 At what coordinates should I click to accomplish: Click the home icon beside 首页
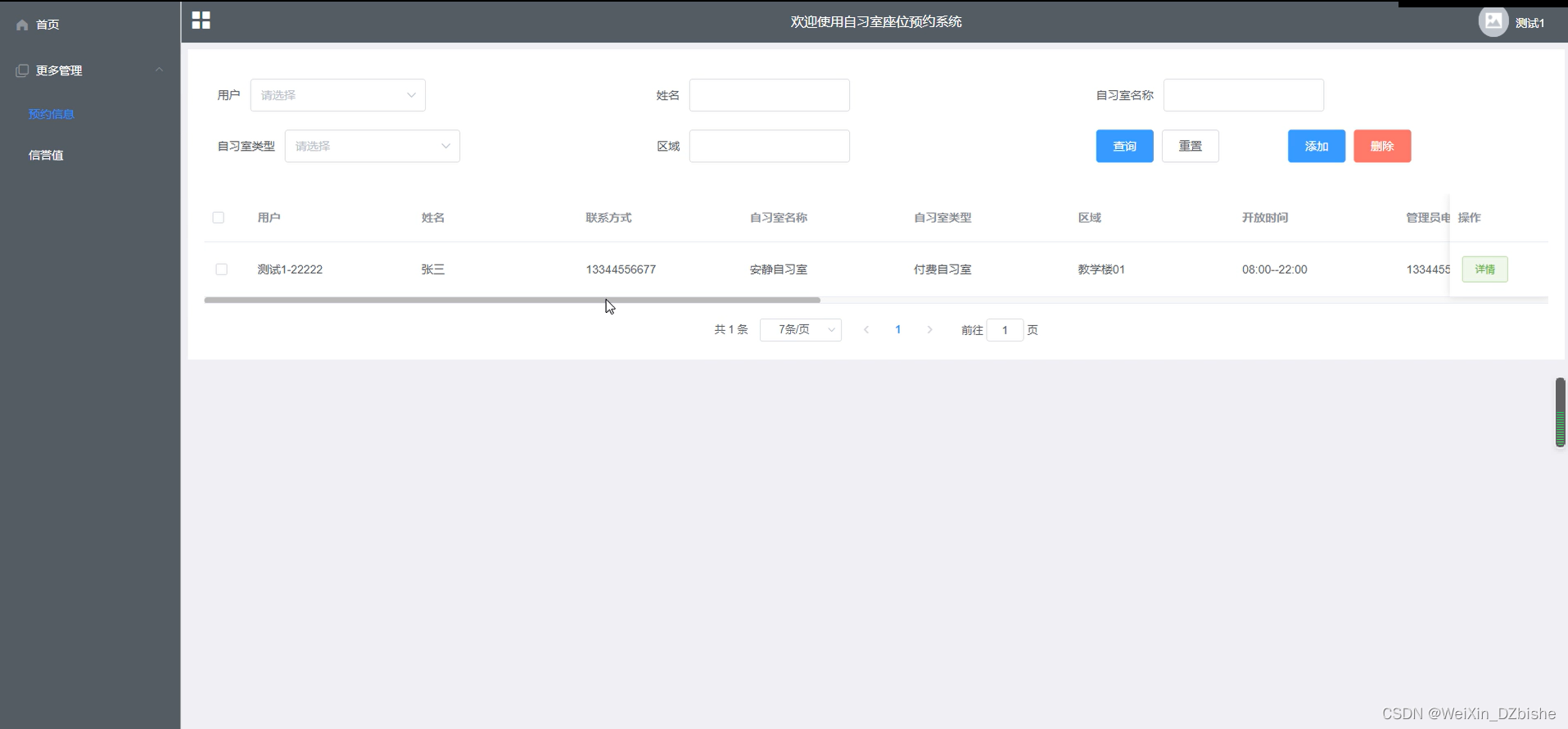(x=22, y=25)
